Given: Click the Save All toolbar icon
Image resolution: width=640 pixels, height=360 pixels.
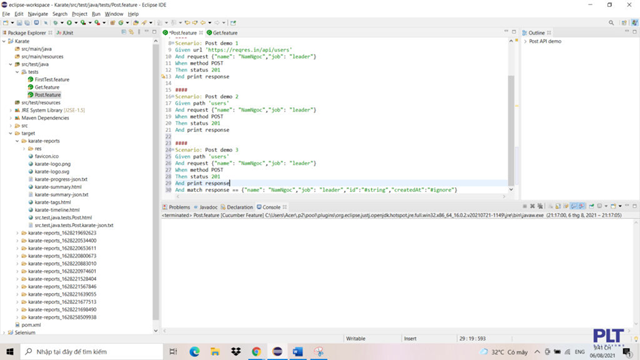Looking at the screenshot, I should coord(27,23).
